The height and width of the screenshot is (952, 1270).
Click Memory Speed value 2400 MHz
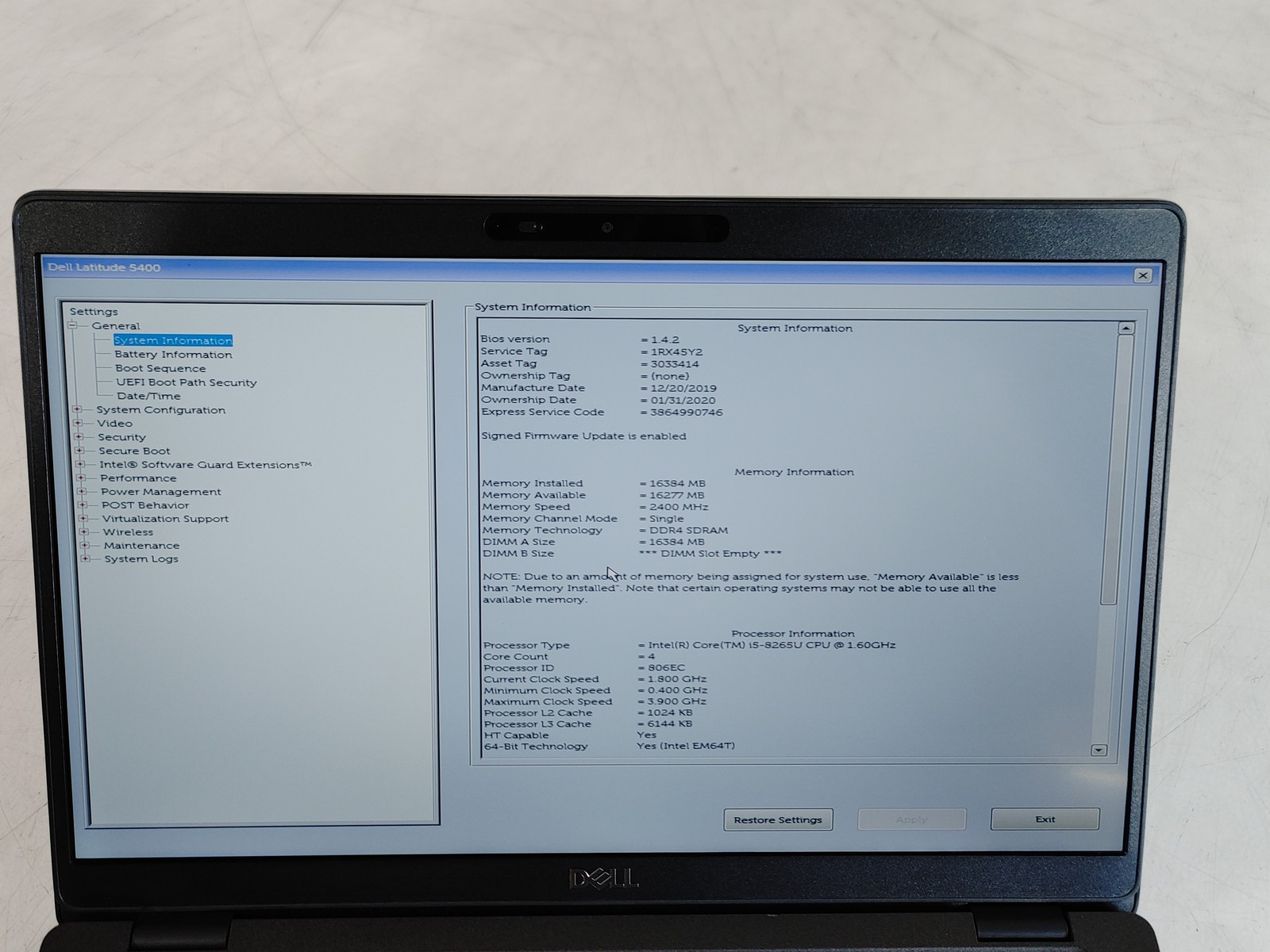679,507
